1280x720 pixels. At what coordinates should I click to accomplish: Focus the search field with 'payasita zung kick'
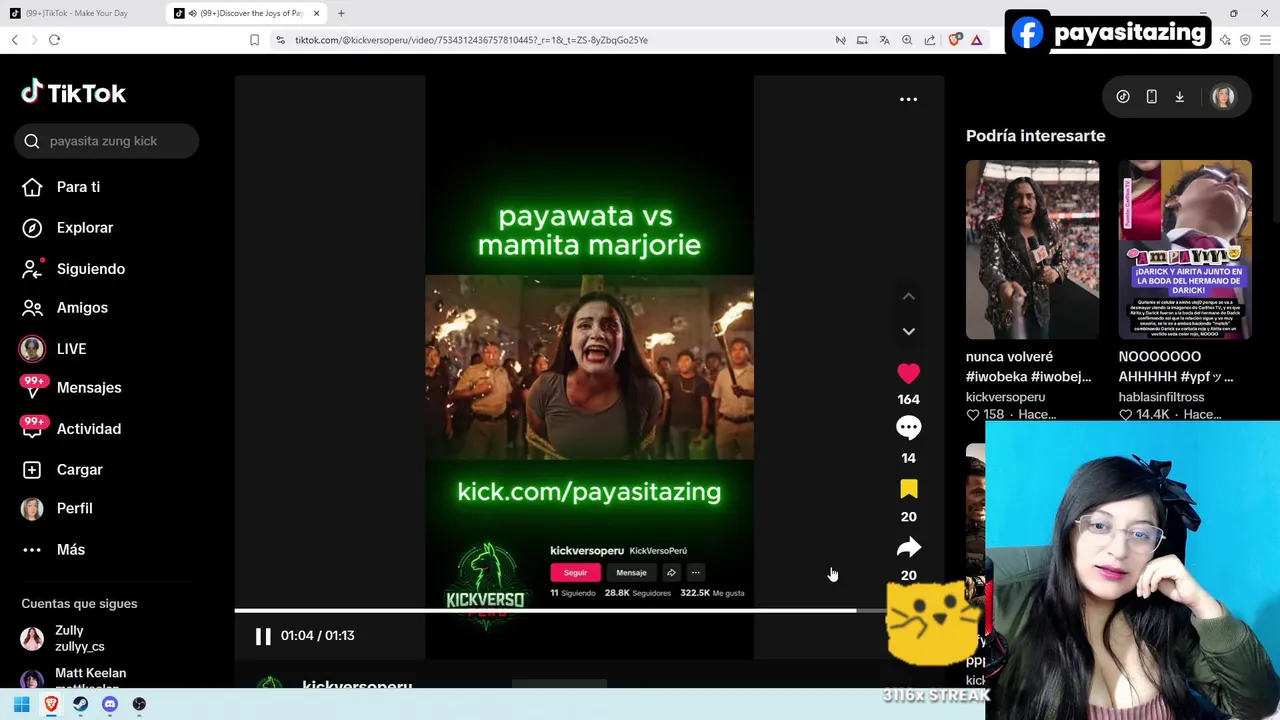[x=107, y=141]
